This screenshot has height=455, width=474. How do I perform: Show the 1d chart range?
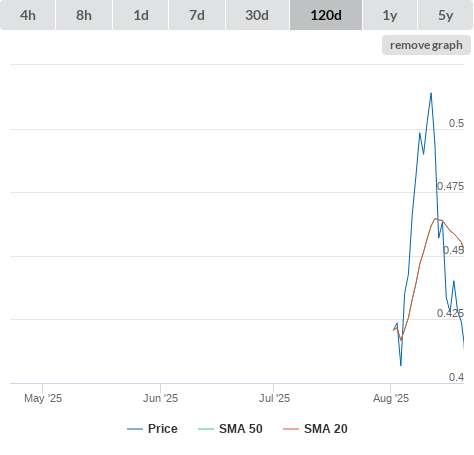click(141, 15)
